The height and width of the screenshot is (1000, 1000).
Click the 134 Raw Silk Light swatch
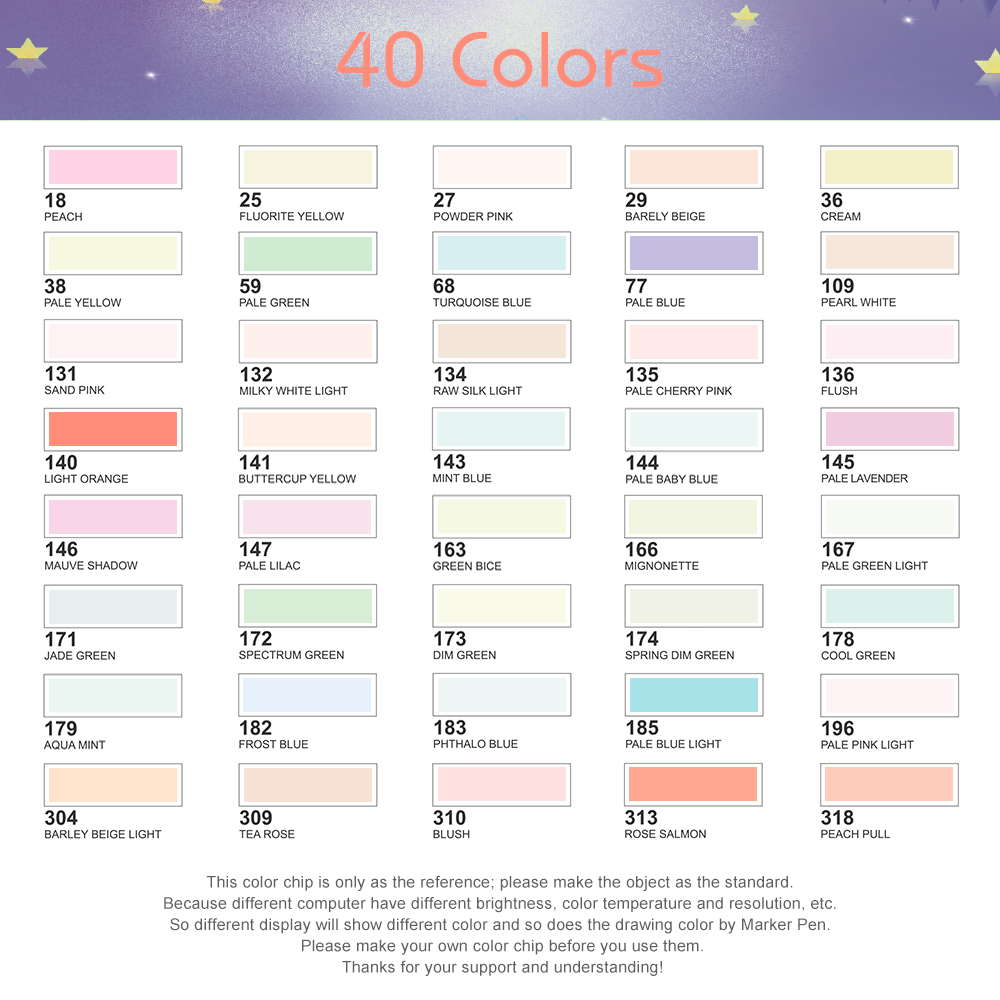tap(502, 341)
